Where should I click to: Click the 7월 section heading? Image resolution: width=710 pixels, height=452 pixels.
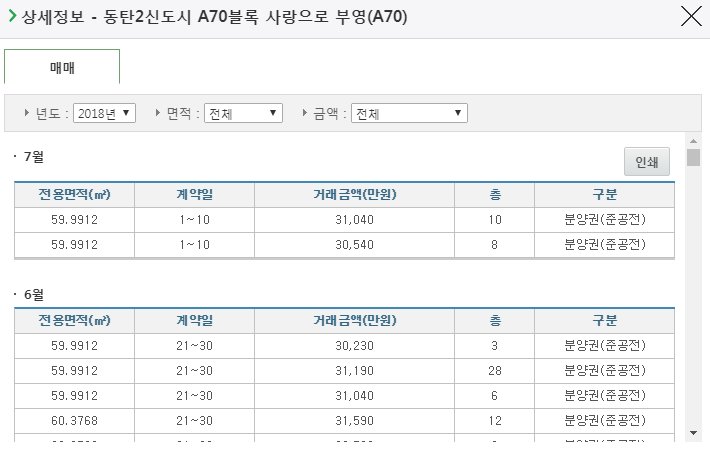[34, 157]
